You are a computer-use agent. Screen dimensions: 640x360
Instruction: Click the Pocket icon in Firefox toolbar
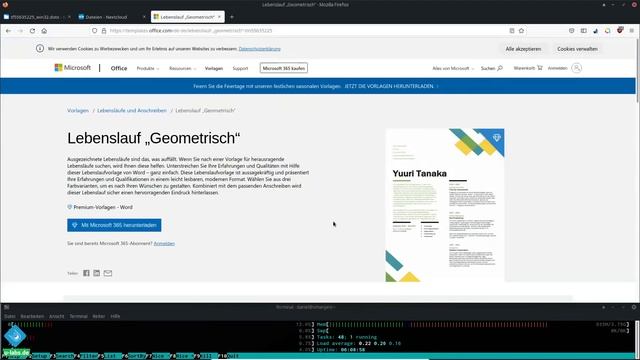tap(571, 31)
